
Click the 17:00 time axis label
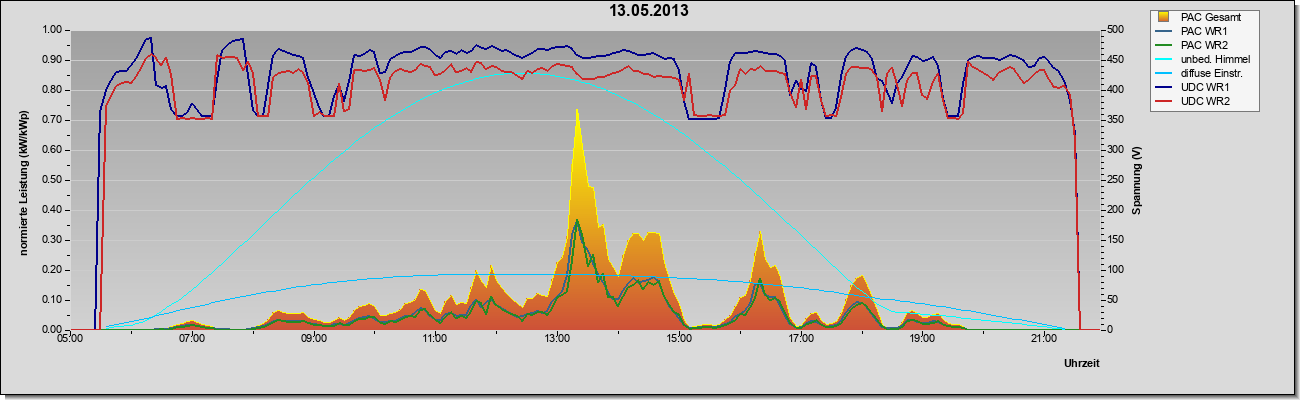(x=801, y=340)
